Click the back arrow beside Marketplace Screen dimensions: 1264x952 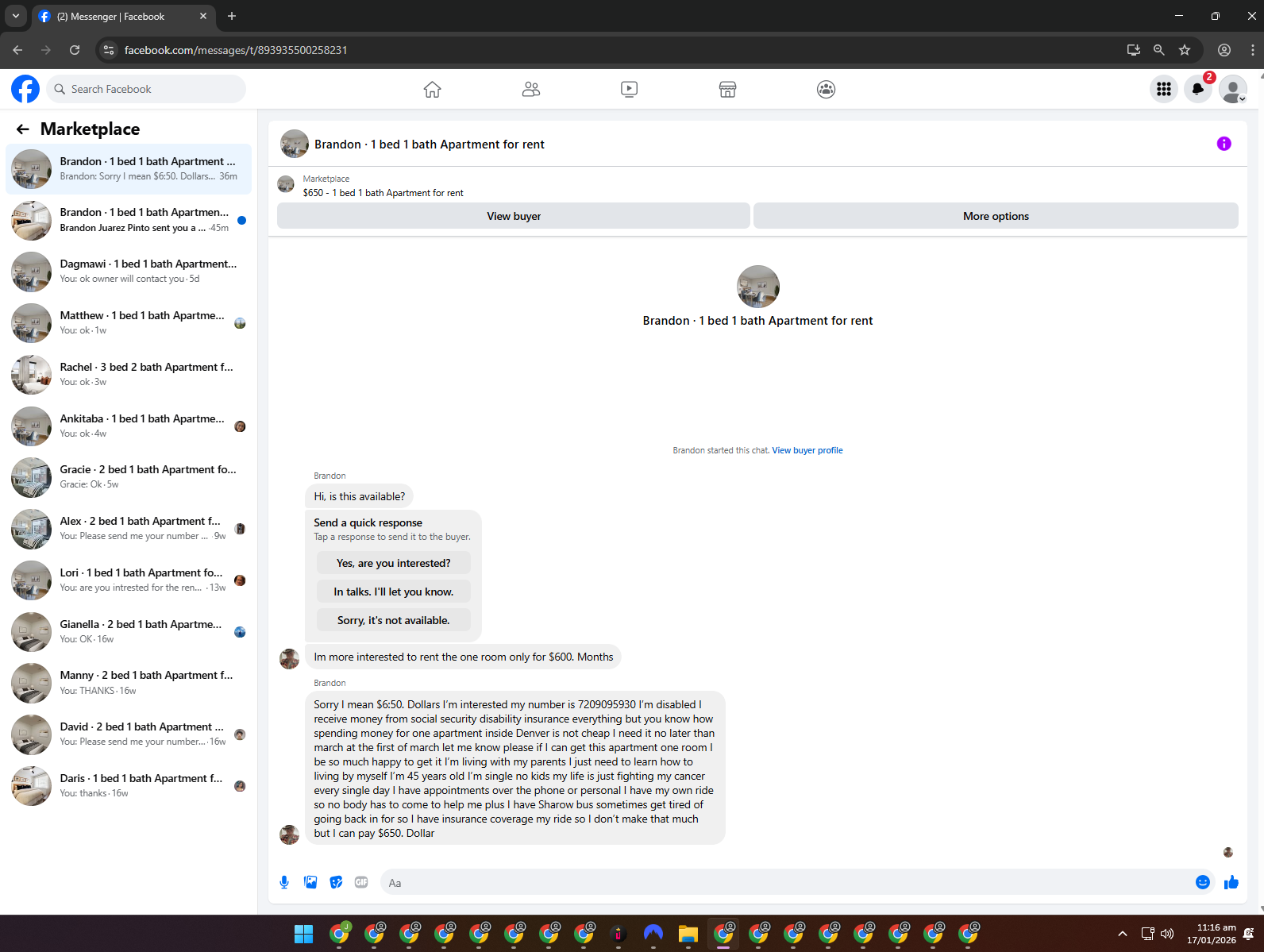23,129
